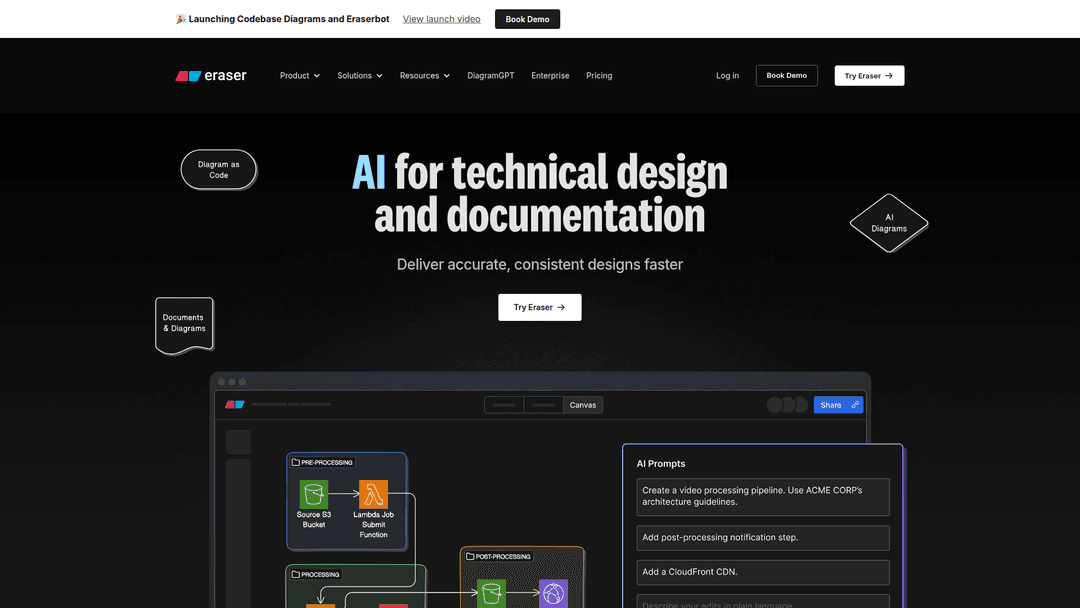Click the Source S3 Bucket icon
Screen dimensions: 1080x608
[314, 494]
